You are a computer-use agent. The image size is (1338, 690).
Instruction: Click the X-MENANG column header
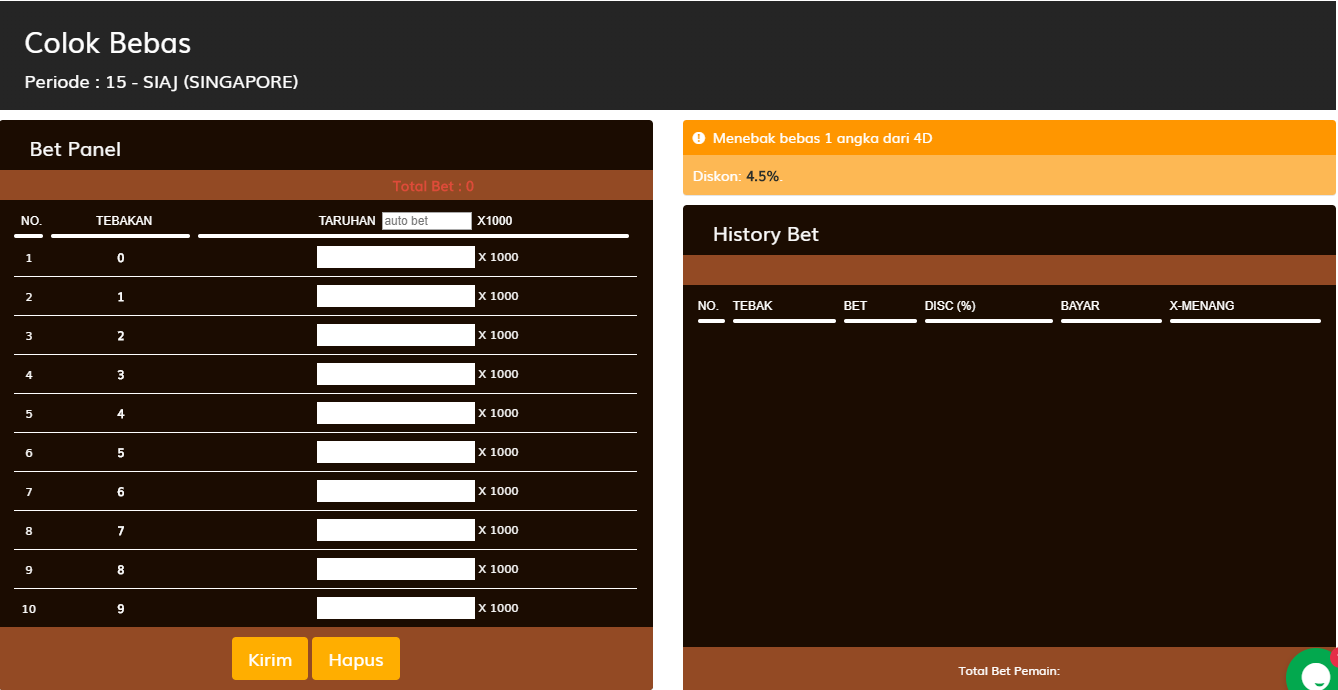tap(1202, 306)
